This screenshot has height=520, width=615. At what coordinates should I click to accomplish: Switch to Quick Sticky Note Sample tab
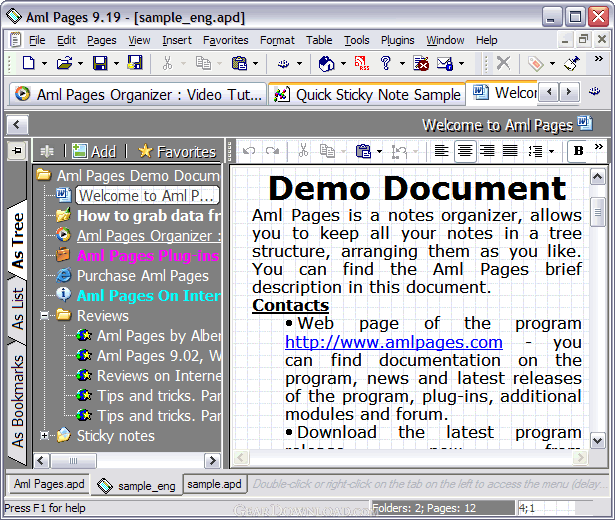[367, 95]
